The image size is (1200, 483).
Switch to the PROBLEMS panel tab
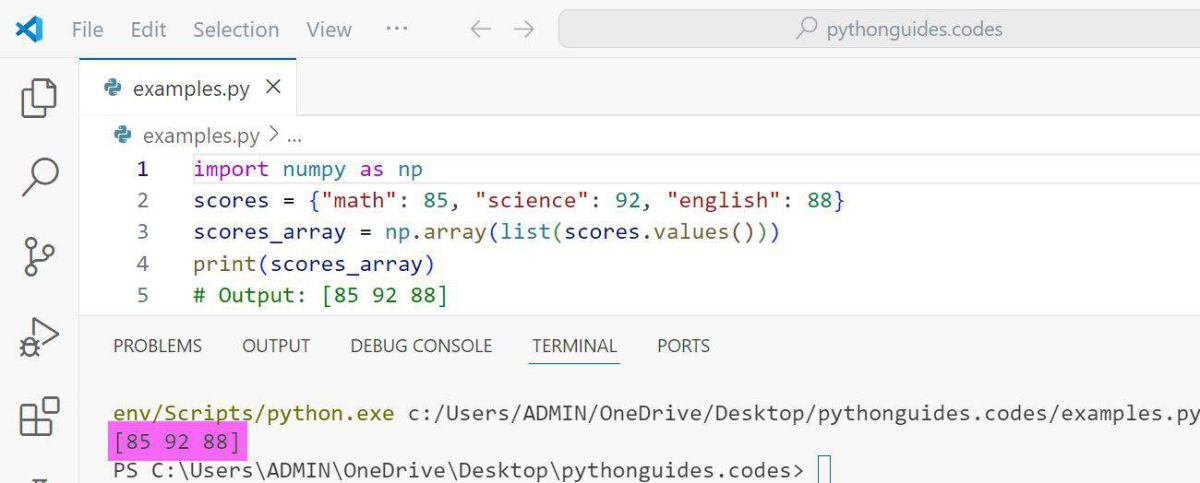157,346
